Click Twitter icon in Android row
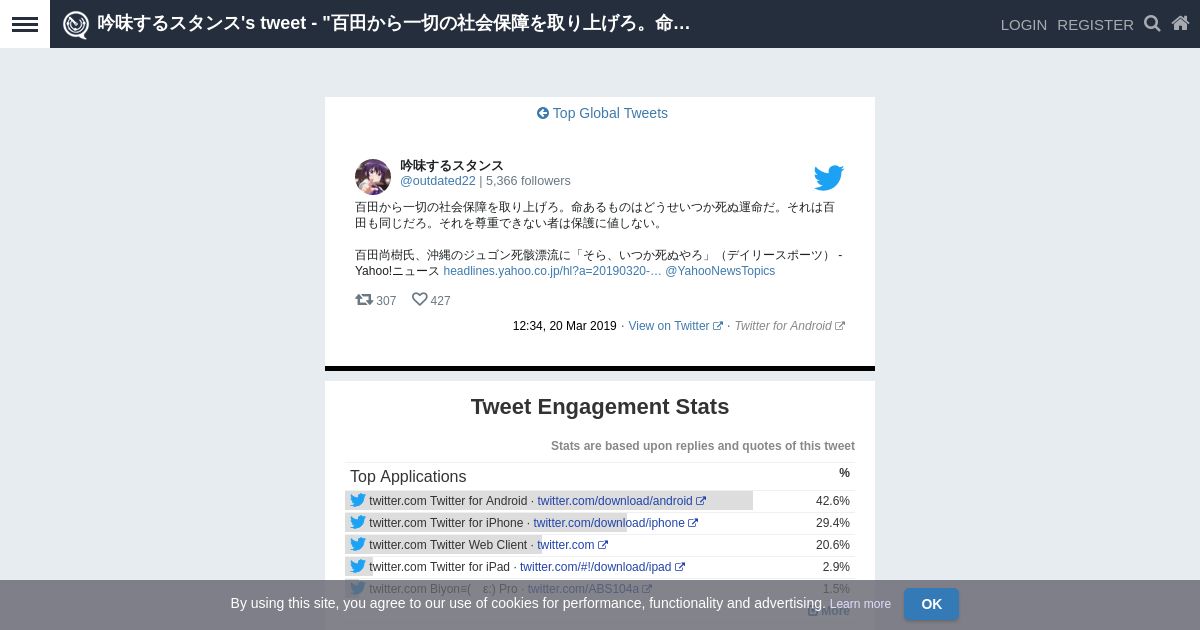Screen dimensions: 1200x630 pyautogui.click(x=358, y=500)
